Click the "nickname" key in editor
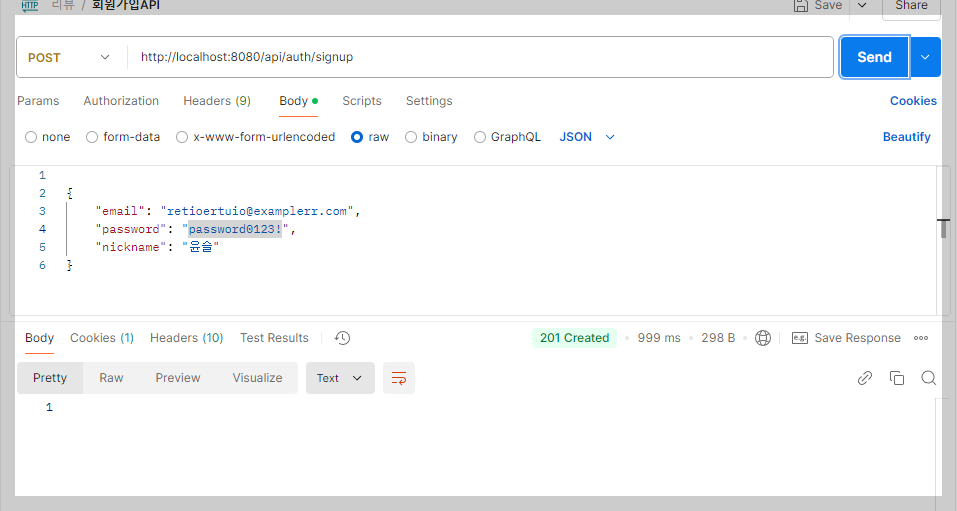Viewport: 957px width, 511px height. pyautogui.click(x=131, y=247)
